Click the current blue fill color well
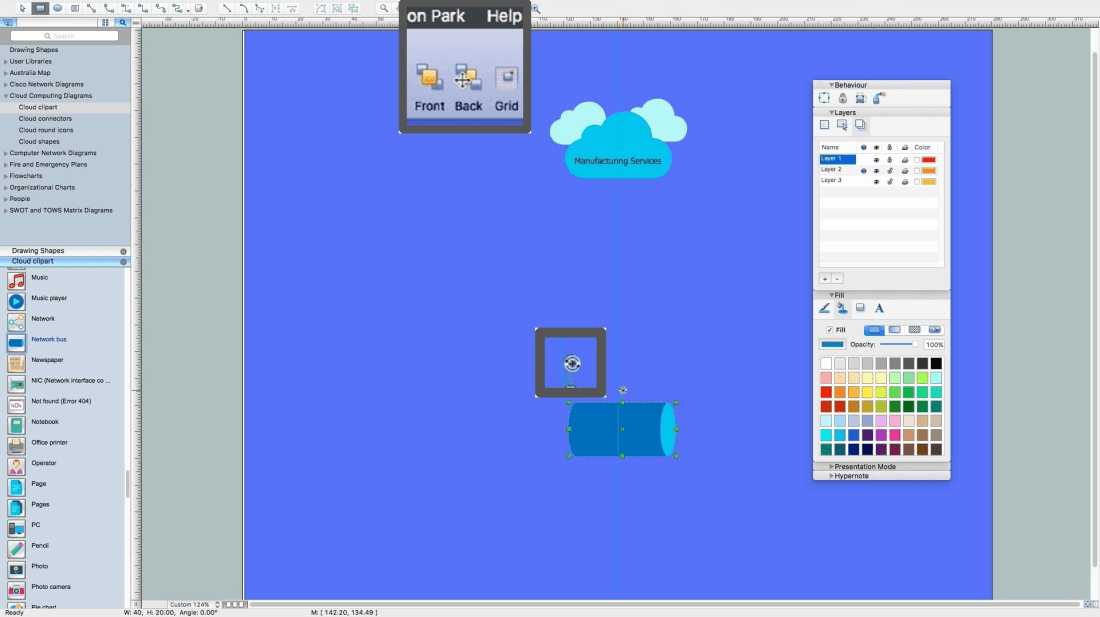This screenshot has width=1100, height=617. (x=832, y=344)
